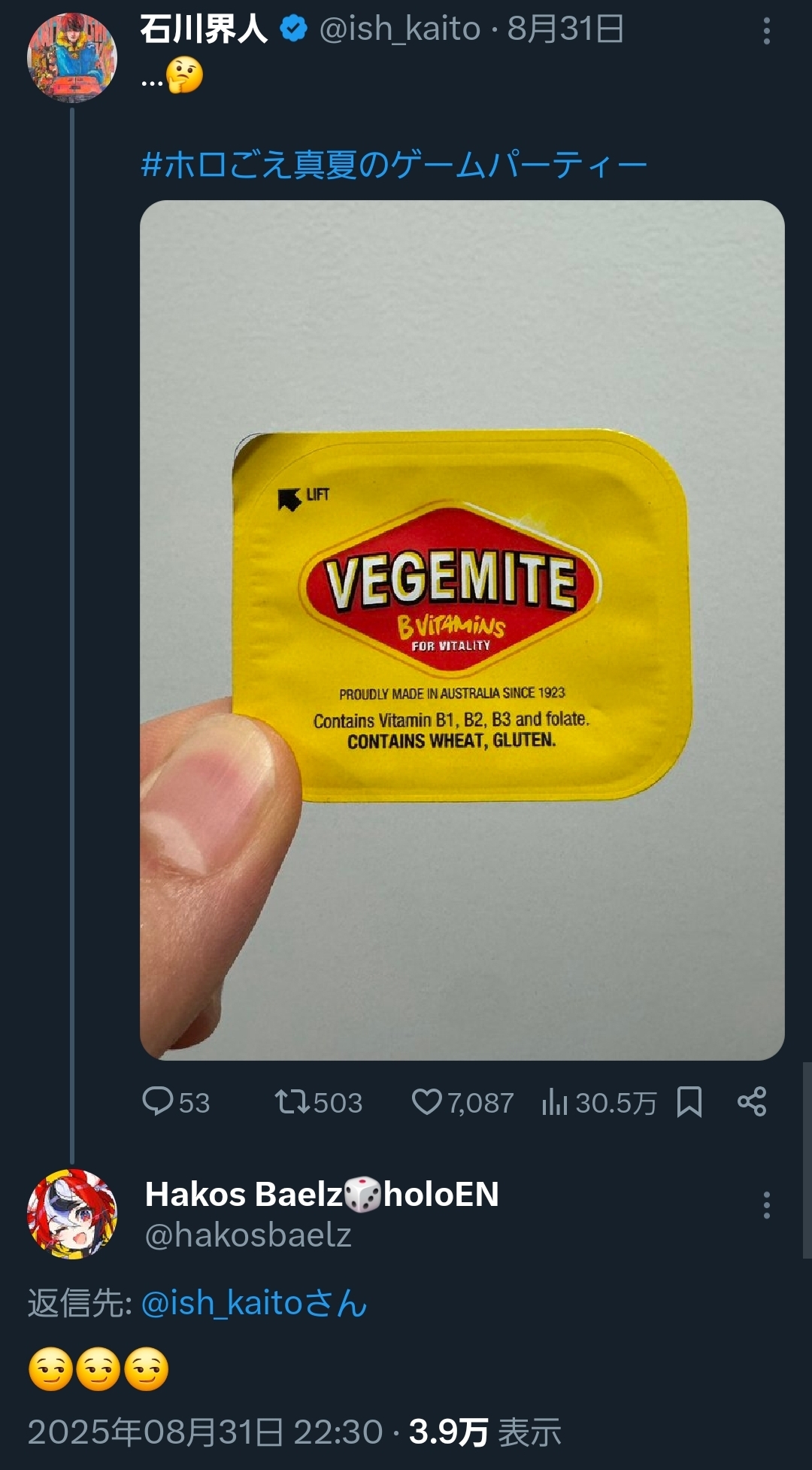The height and width of the screenshot is (1470, 812).
Task: Click the reply comment icon
Action: coord(158,1101)
